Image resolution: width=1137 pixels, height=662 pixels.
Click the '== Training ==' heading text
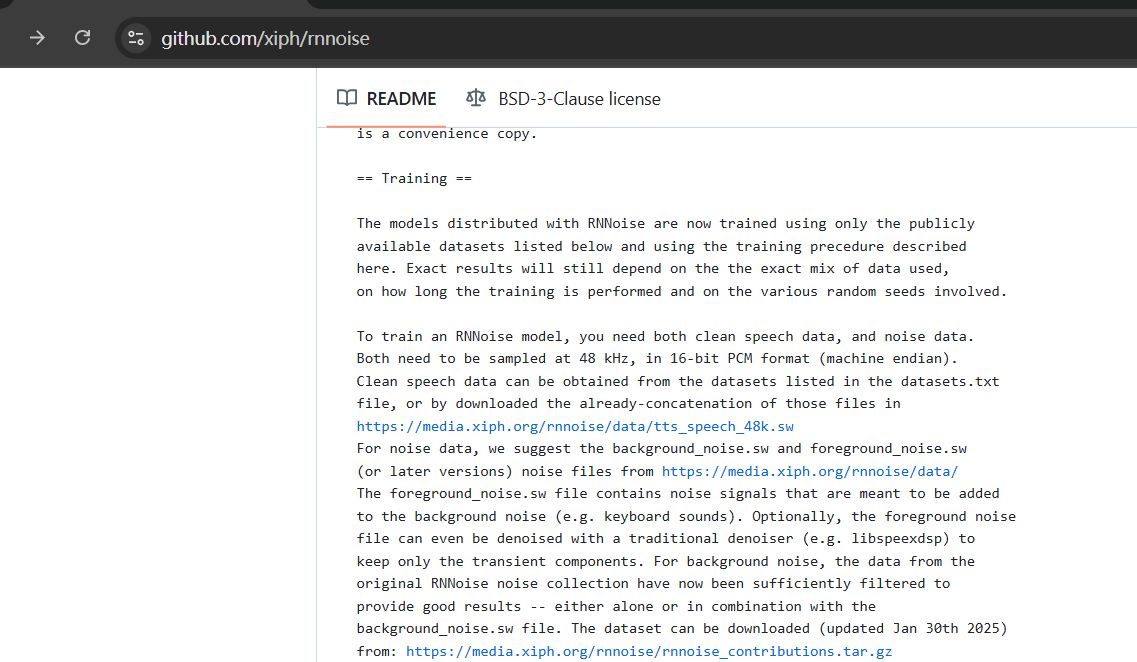(x=414, y=178)
